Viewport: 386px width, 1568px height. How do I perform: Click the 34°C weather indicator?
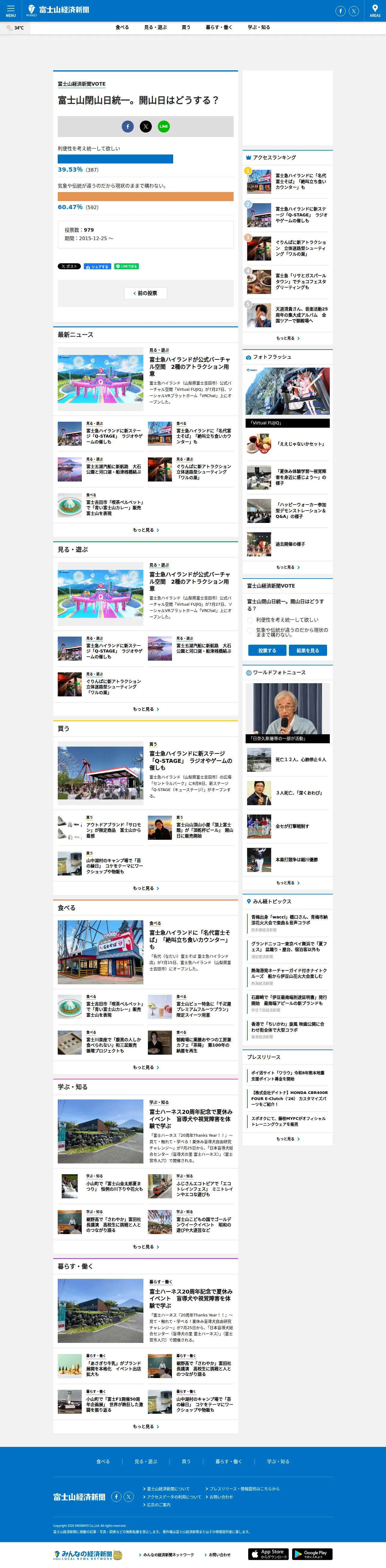15,28
